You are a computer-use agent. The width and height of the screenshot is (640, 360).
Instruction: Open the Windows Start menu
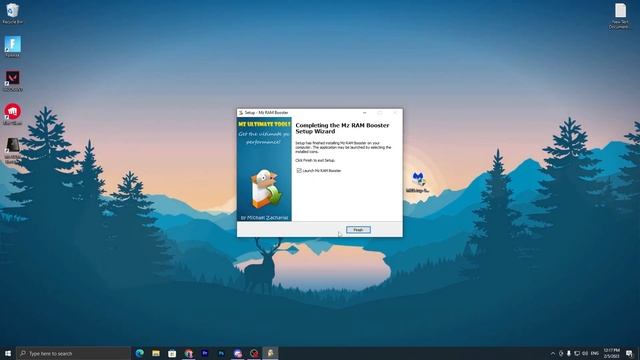coord(8,353)
